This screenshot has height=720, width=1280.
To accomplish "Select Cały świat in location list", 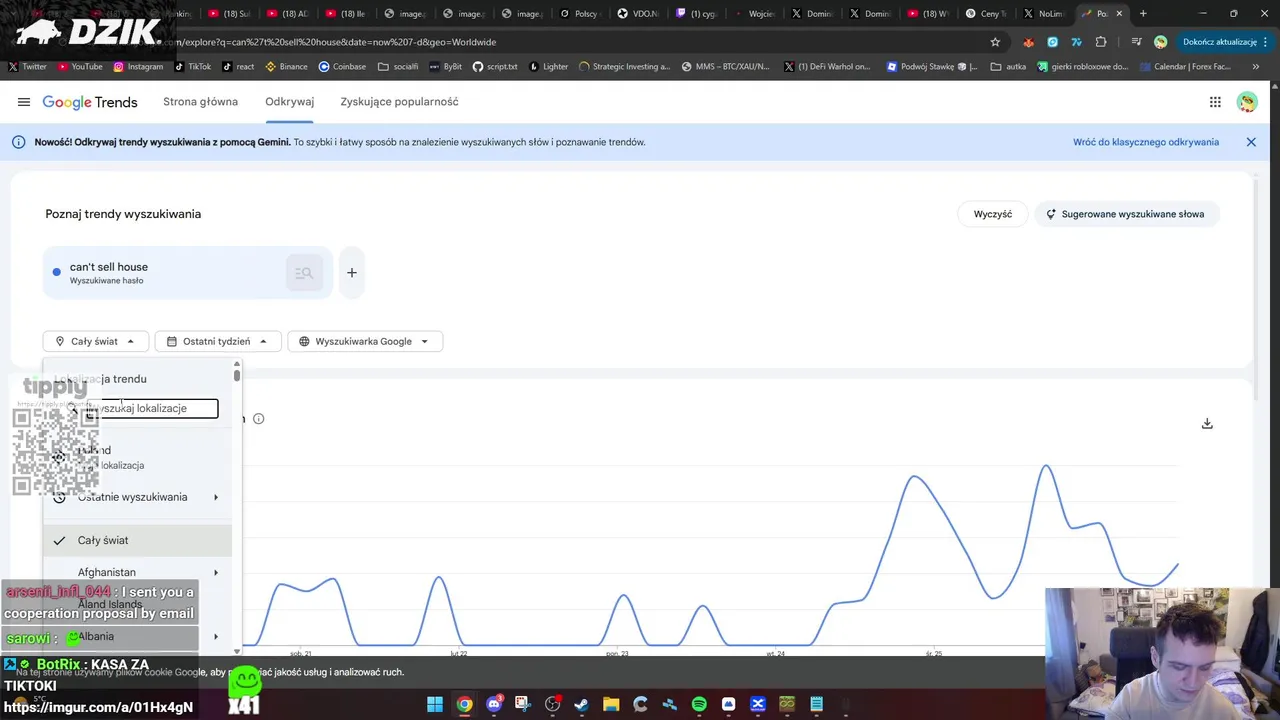I will 137,540.
